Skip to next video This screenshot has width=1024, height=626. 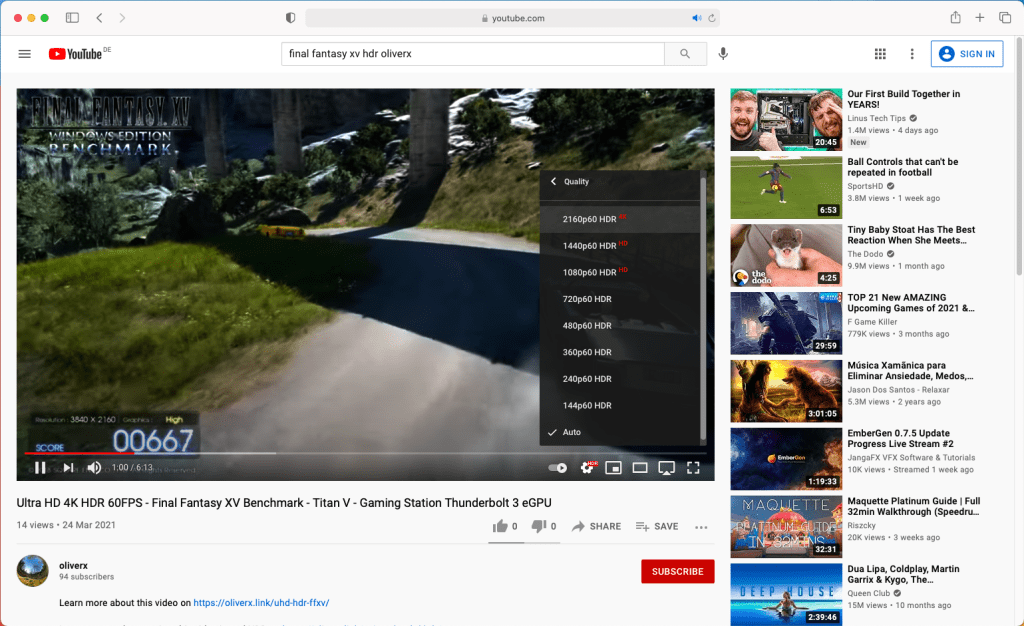point(68,467)
